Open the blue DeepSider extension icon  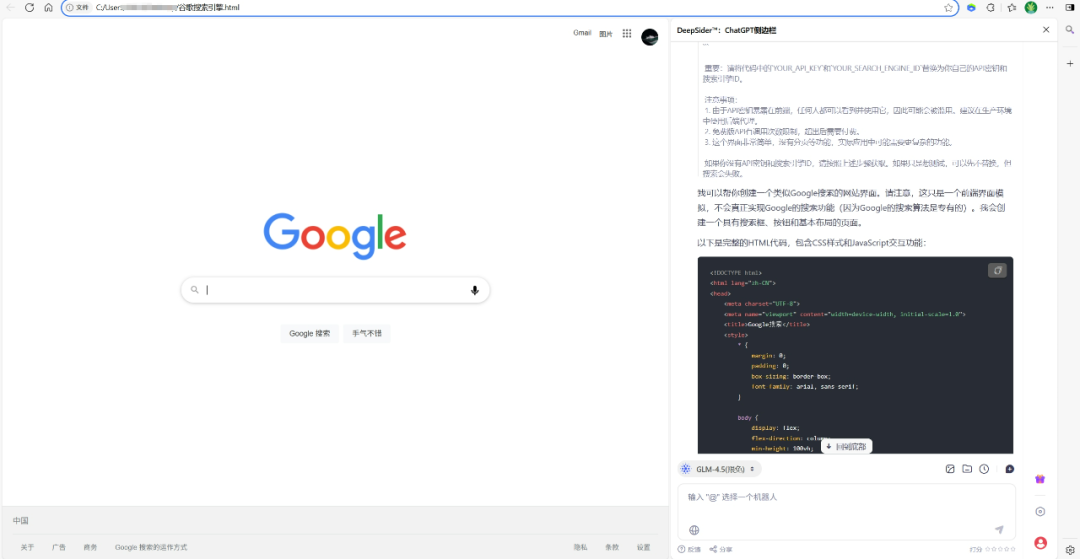(971, 8)
